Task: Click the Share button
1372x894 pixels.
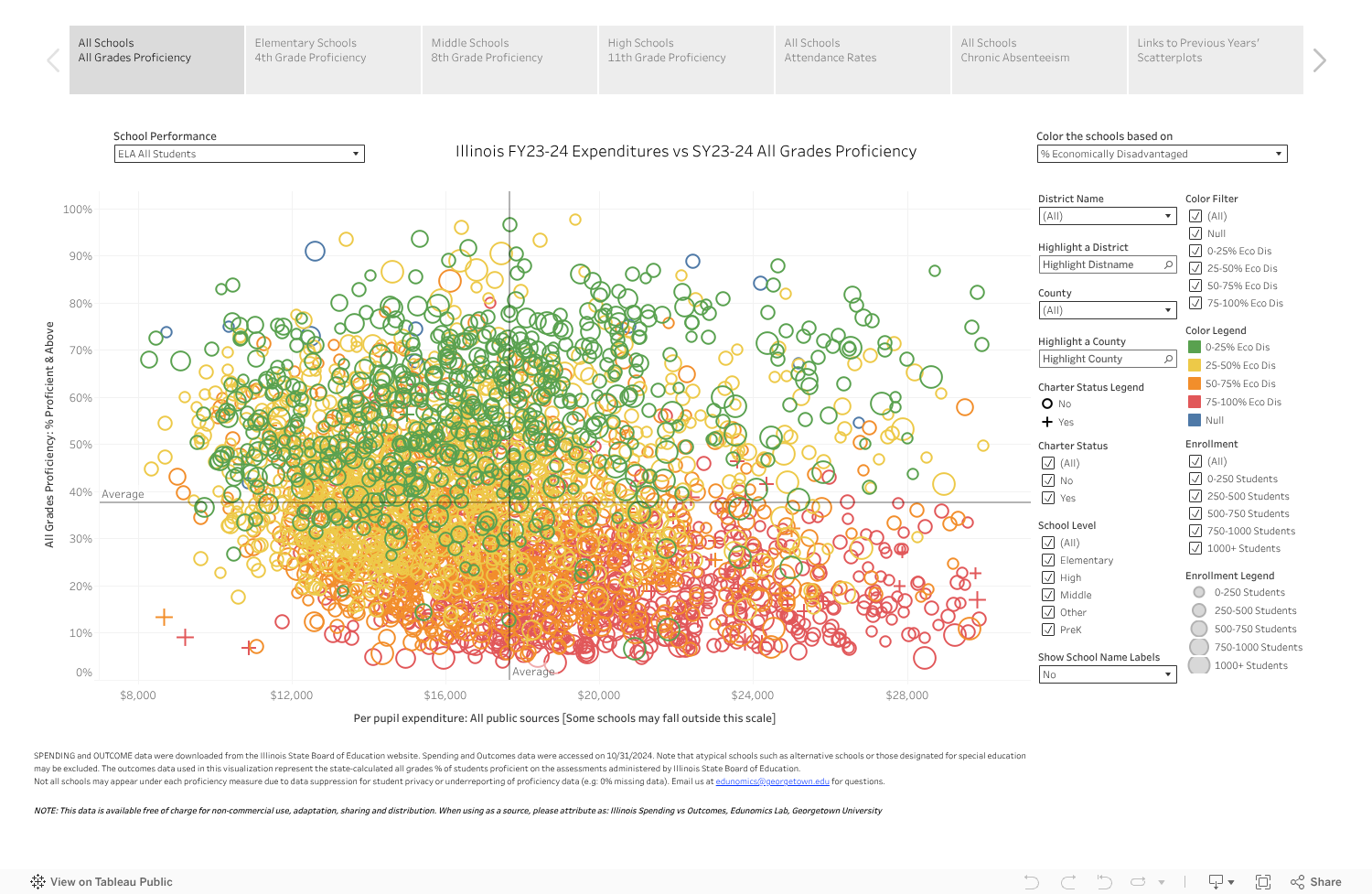Action: click(x=1316, y=882)
